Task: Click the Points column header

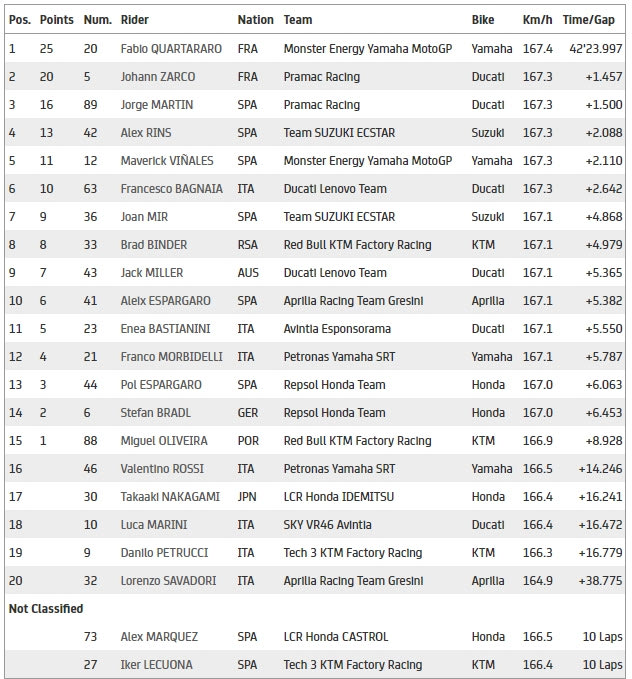Action: pyautogui.click(x=56, y=20)
